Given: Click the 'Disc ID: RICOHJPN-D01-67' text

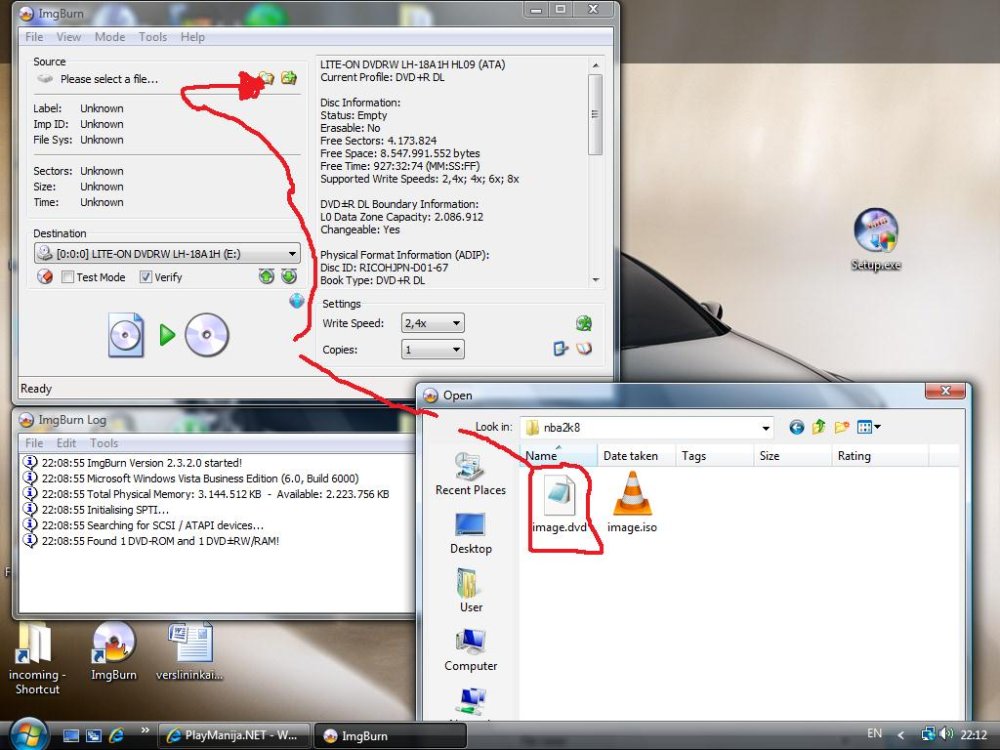Looking at the screenshot, I should pos(384,267).
